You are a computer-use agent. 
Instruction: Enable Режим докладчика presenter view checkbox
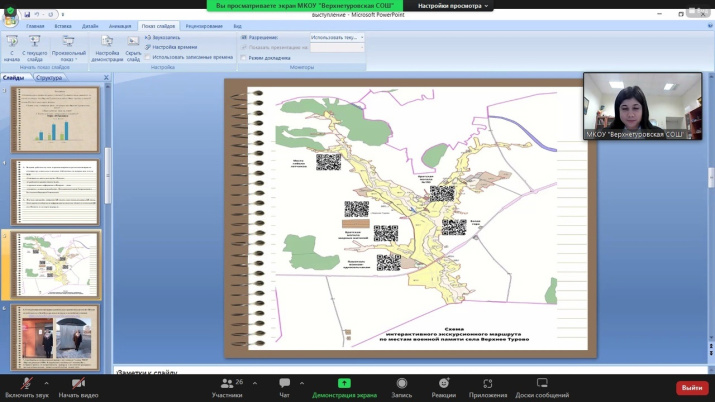point(244,58)
